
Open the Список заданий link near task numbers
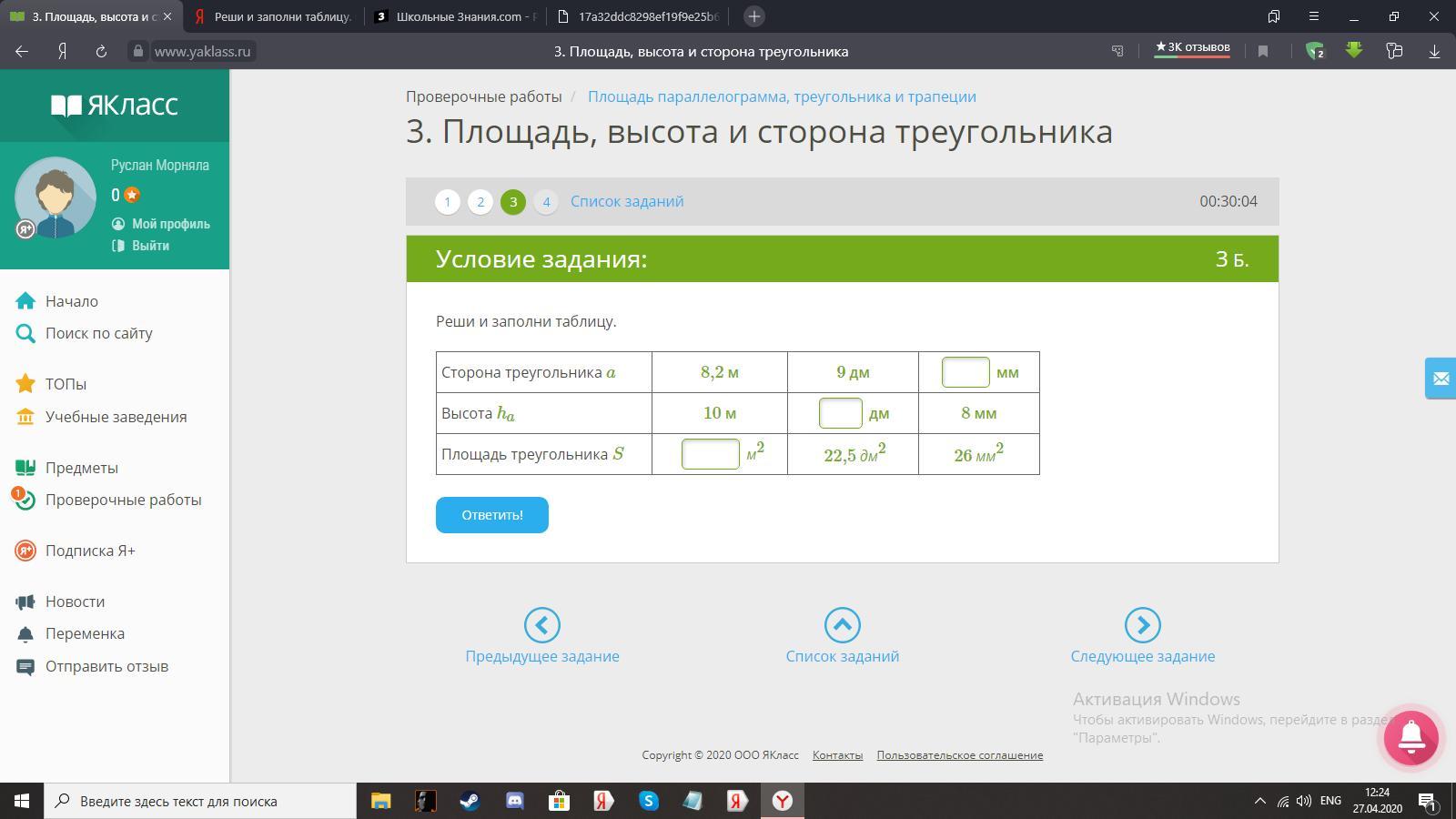click(x=627, y=202)
